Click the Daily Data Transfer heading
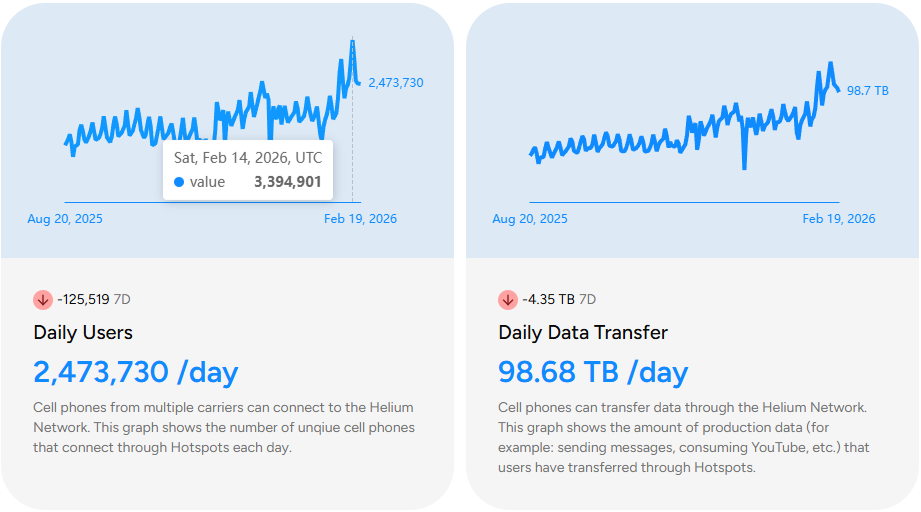921x512 pixels. (583, 333)
